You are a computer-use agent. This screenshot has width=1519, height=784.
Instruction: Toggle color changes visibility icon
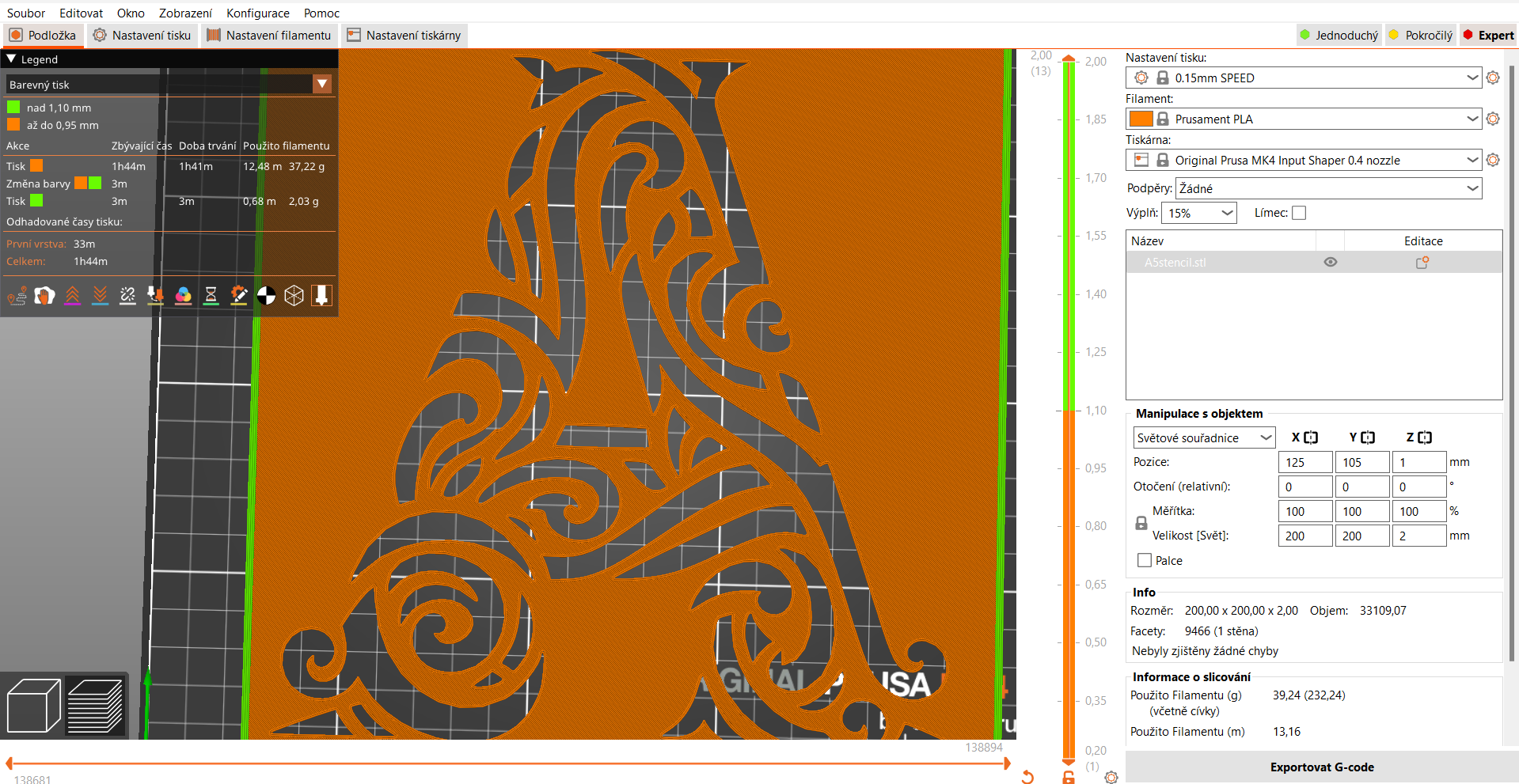point(183,296)
